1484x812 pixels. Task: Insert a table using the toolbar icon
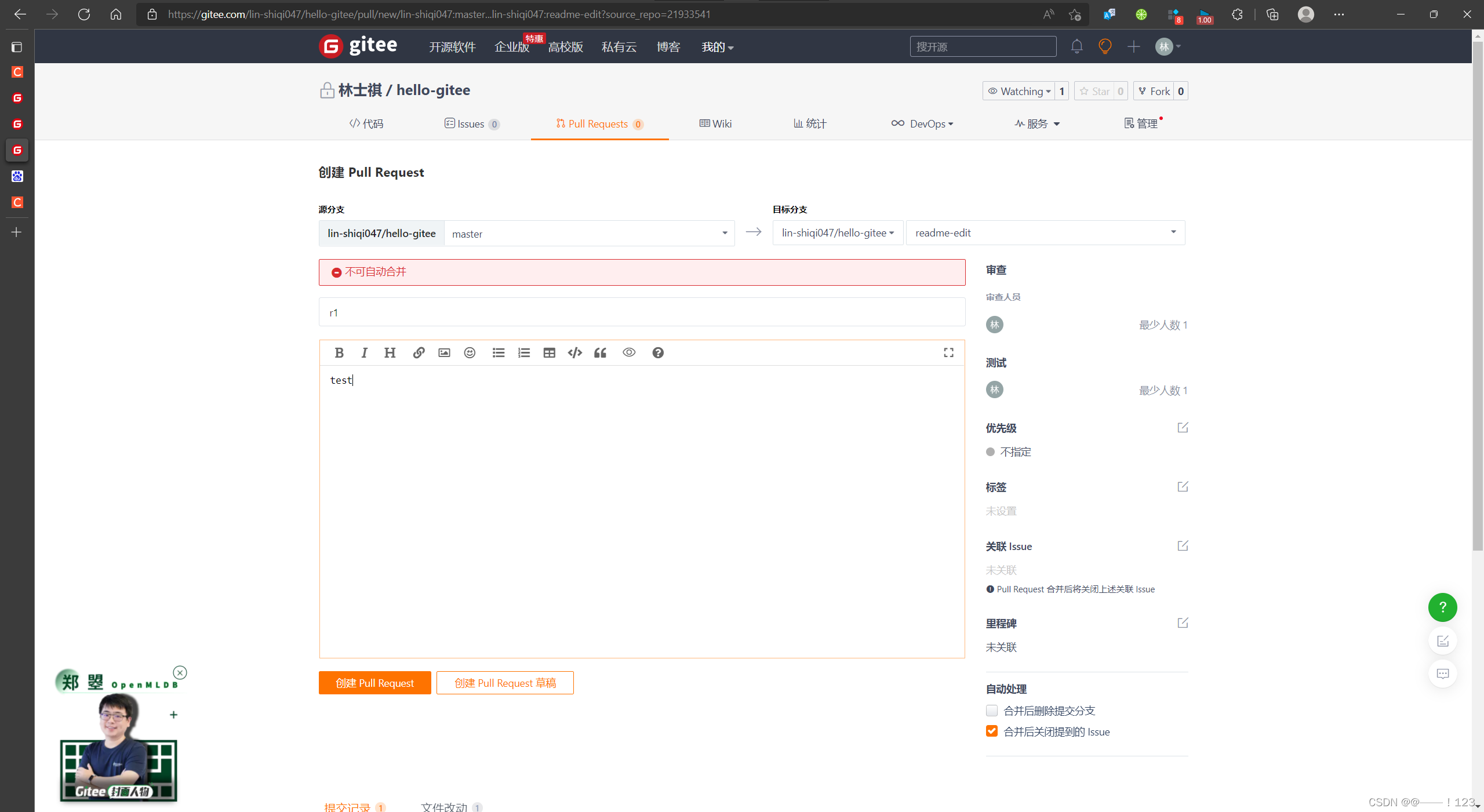pyautogui.click(x=549, y=352)
